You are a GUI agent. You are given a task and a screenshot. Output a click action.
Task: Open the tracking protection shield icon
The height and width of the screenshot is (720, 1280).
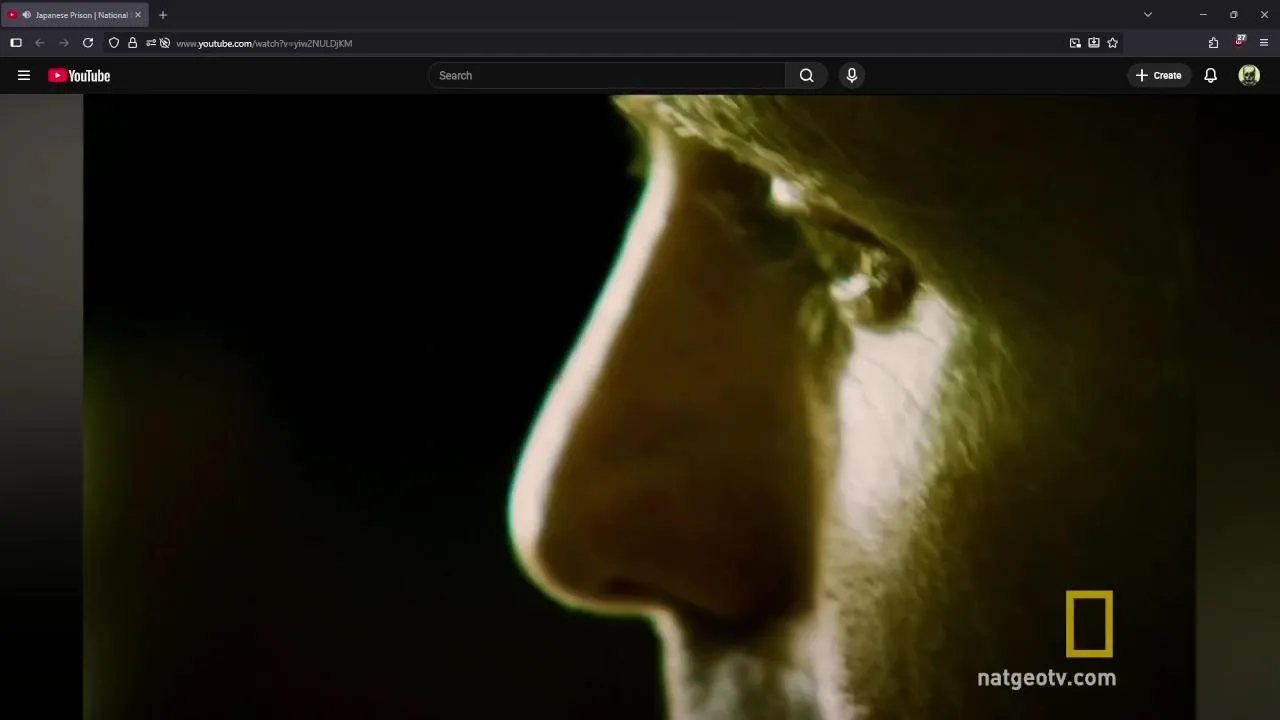click(x=114, y=43)
